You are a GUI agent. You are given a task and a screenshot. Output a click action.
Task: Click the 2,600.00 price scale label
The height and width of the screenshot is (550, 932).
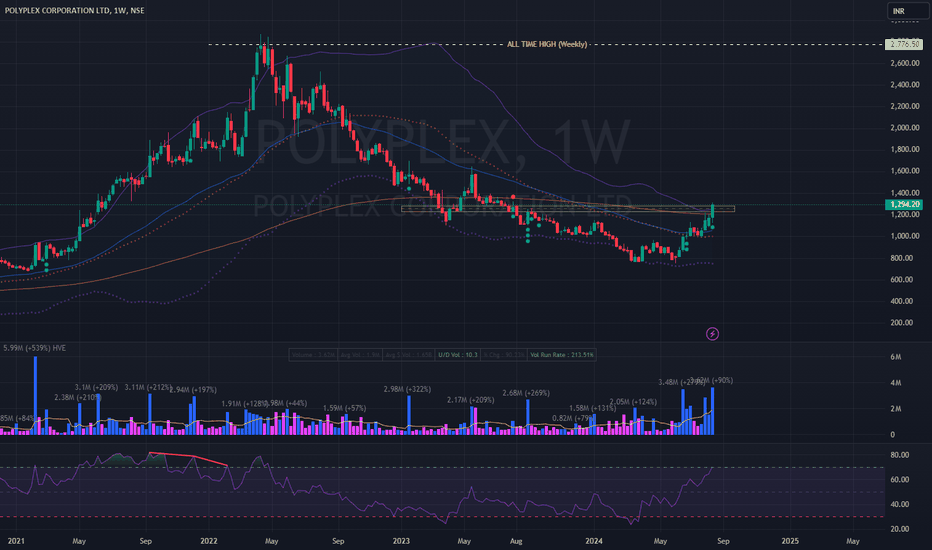tap(905, 63)
